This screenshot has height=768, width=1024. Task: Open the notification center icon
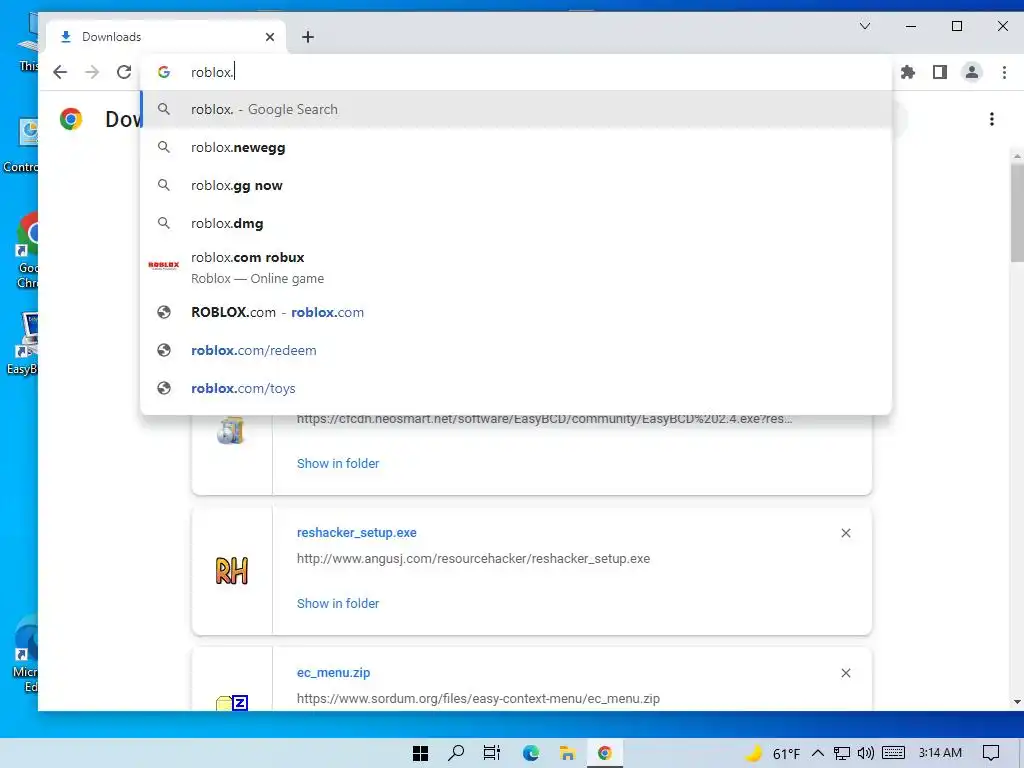click(991, 754)
